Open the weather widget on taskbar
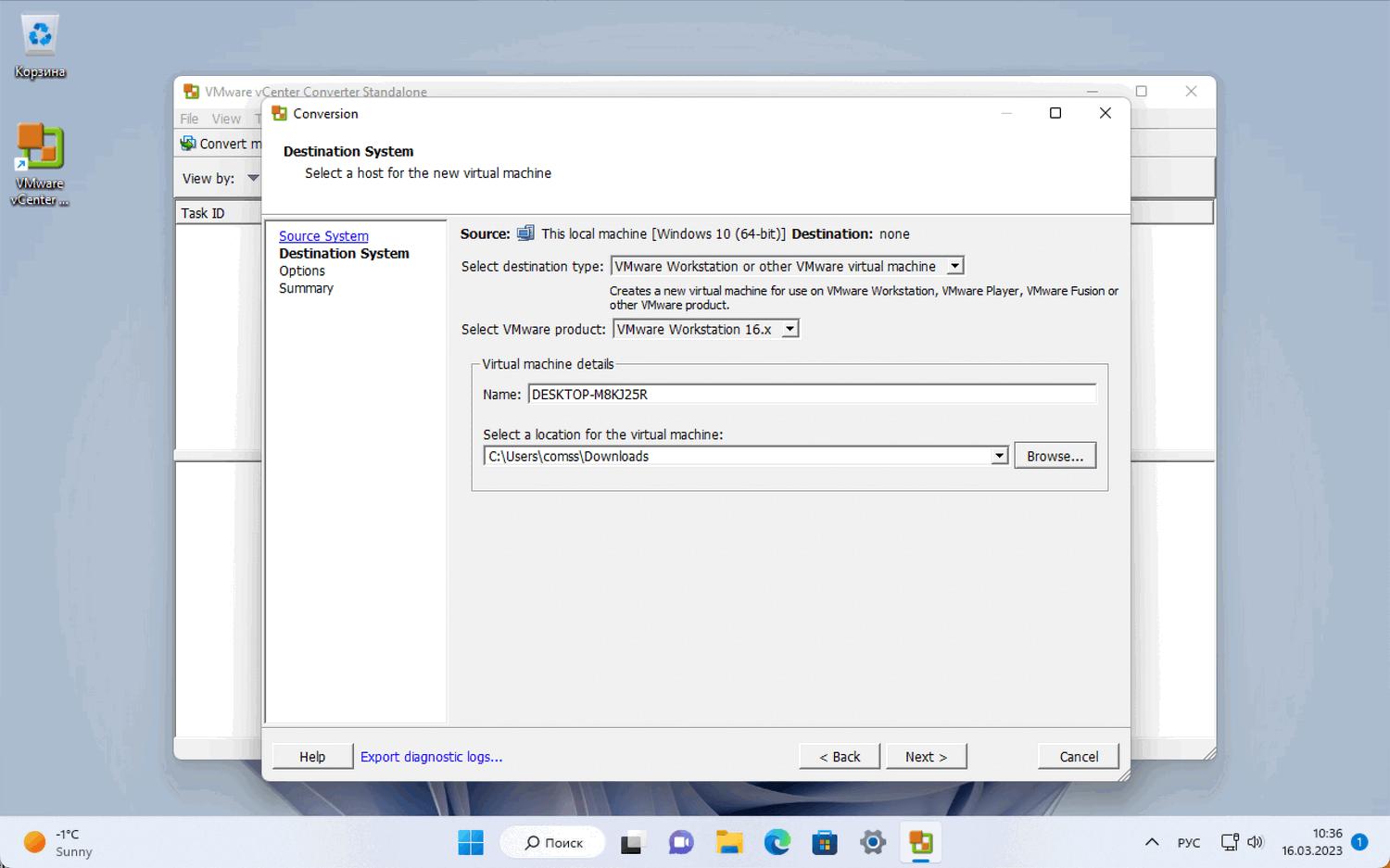1390x868 pixels. (59, 842)
